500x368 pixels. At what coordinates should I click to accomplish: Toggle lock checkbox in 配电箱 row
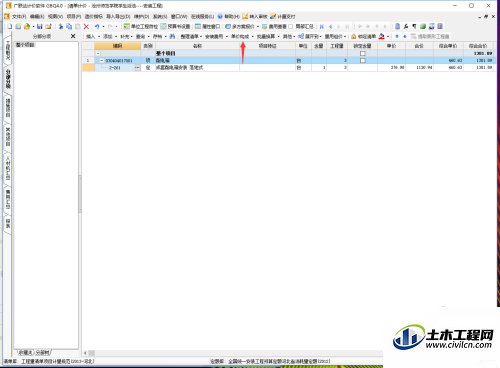point(363,61)
